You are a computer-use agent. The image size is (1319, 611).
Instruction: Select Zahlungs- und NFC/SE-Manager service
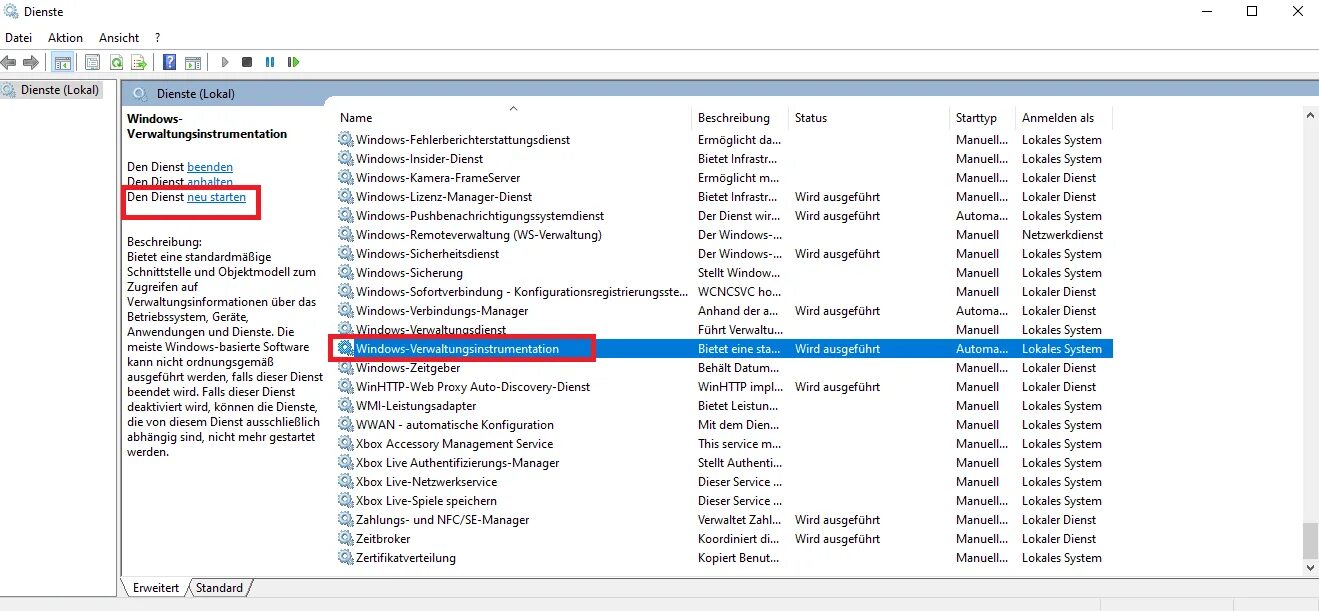click(442, 519)
